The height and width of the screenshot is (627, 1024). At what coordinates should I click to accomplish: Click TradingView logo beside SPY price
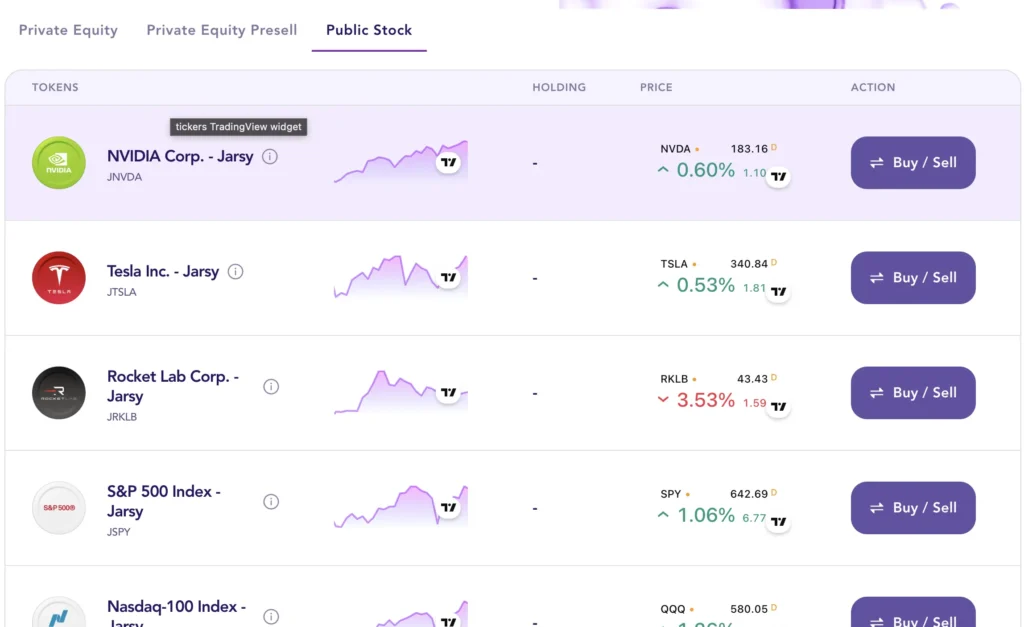778,521
